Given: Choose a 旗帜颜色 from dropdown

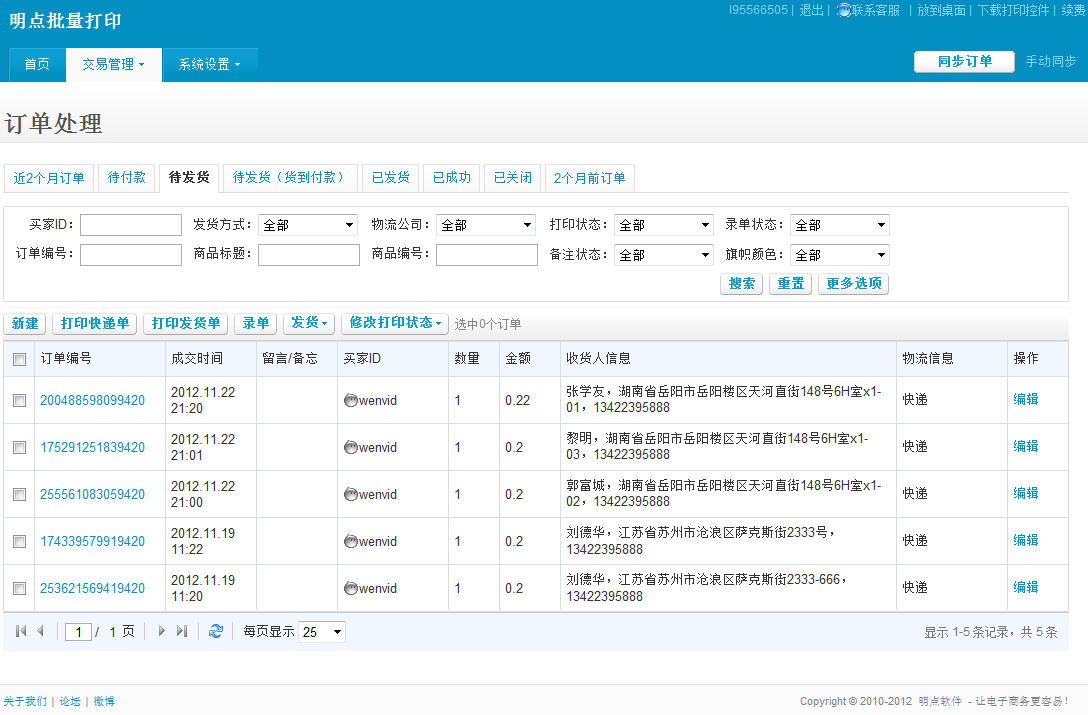Looking at the screenshot, I should (840, 255).
